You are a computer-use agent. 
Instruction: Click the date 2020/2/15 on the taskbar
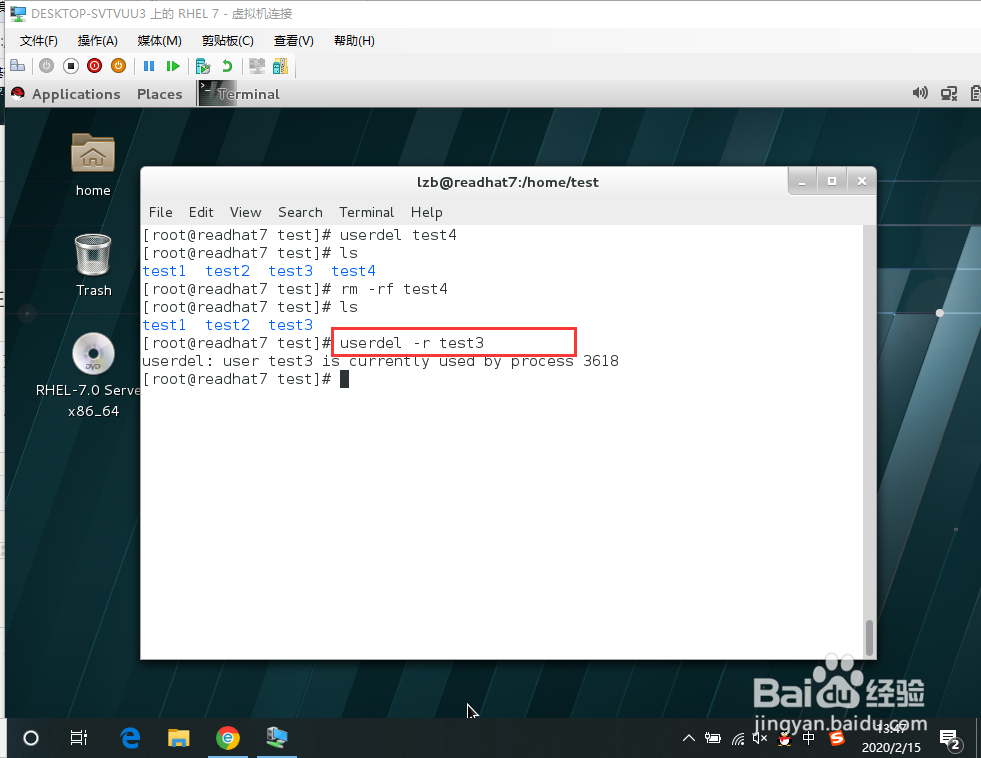tap(891, 747)
